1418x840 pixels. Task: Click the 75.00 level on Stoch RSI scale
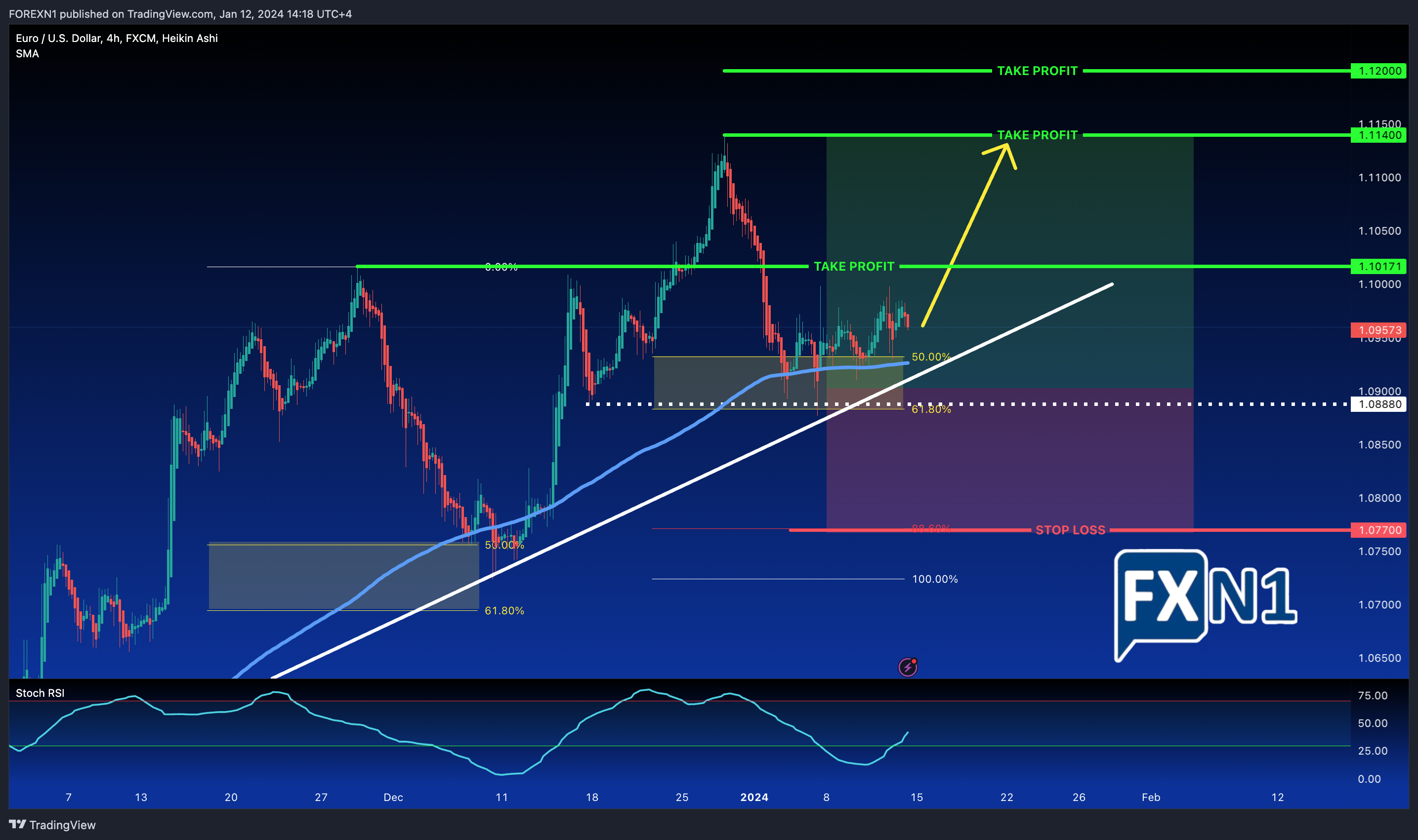coord(1373,696)
